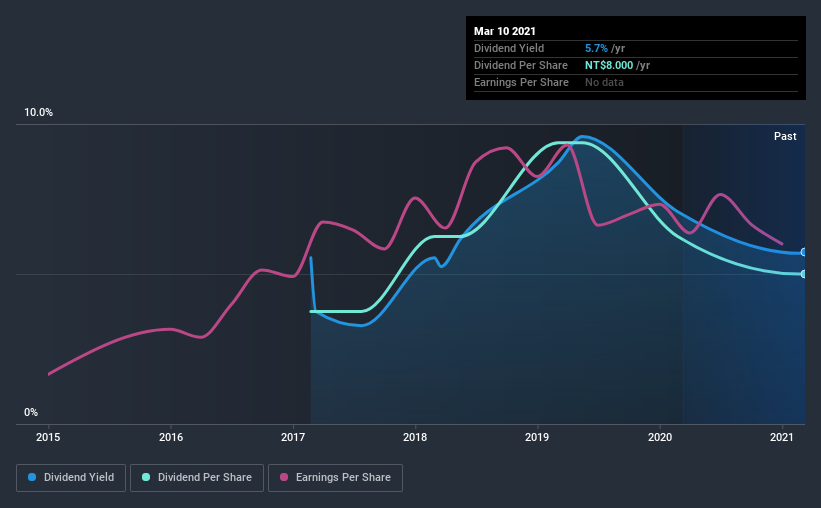Click the tooltip Dividend Yield row label
This screenshot has height=508, width=821.
click(x=509, y=48)
